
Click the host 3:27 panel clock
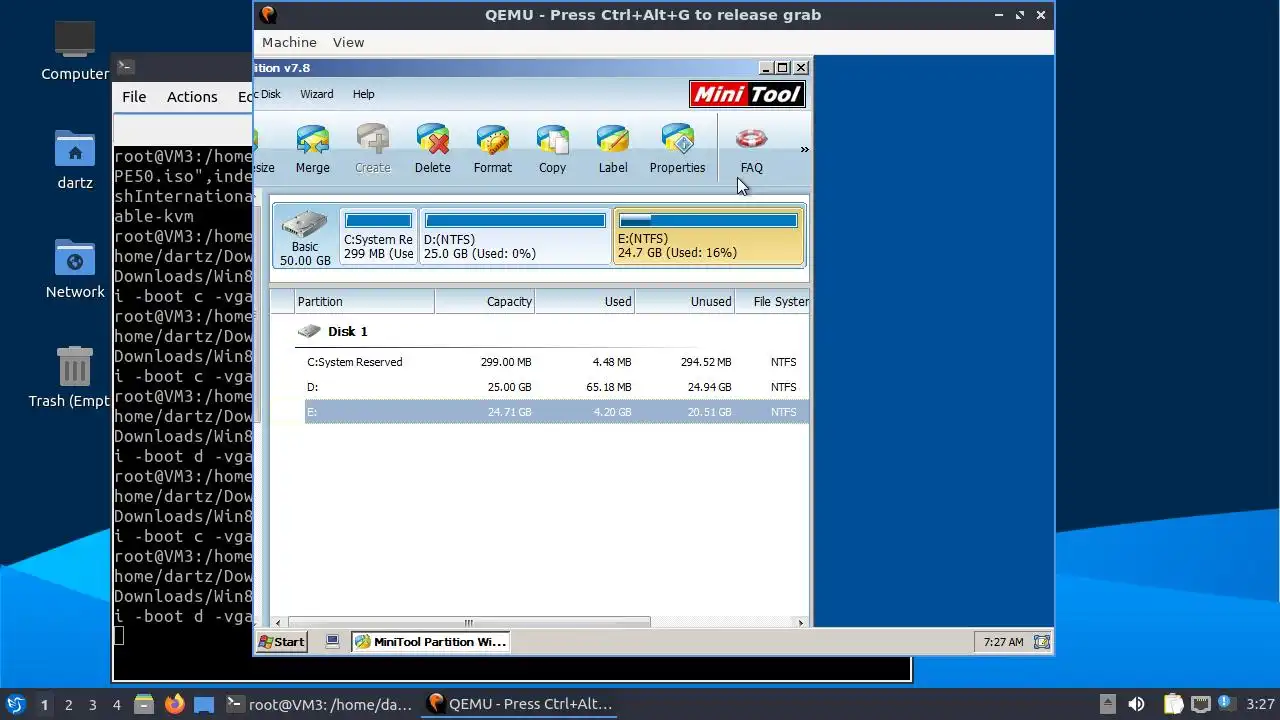[1261, 705]
